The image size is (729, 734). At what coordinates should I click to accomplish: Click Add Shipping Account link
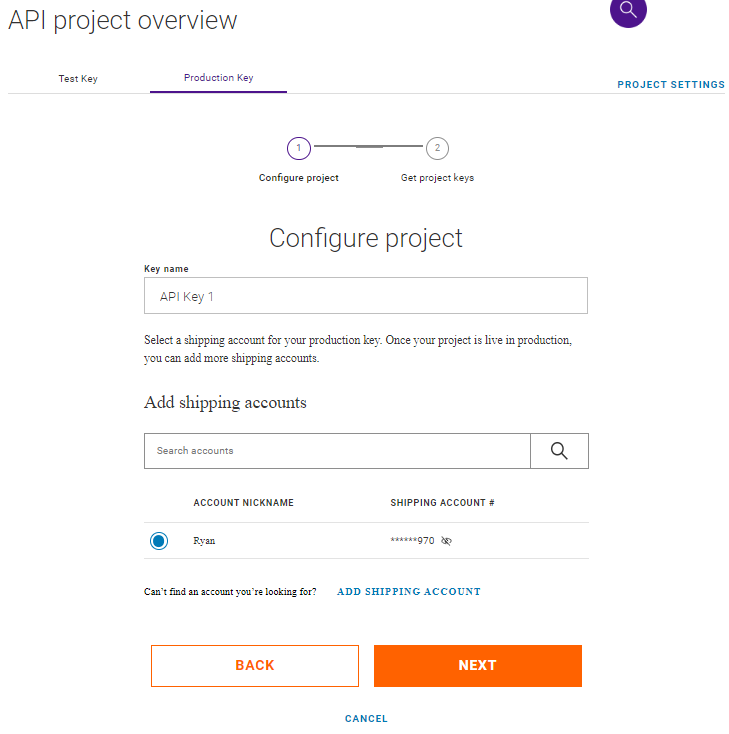tap(409, 592)
